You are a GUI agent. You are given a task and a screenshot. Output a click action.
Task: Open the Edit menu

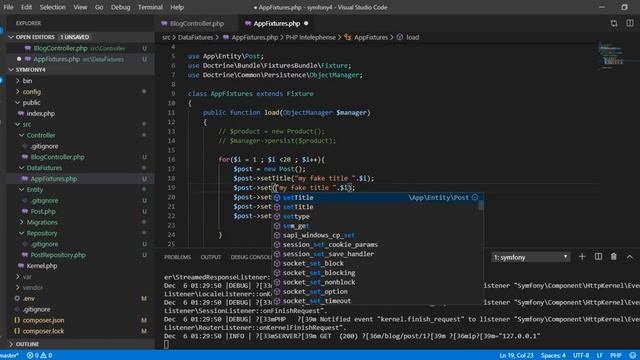(27, 7)
